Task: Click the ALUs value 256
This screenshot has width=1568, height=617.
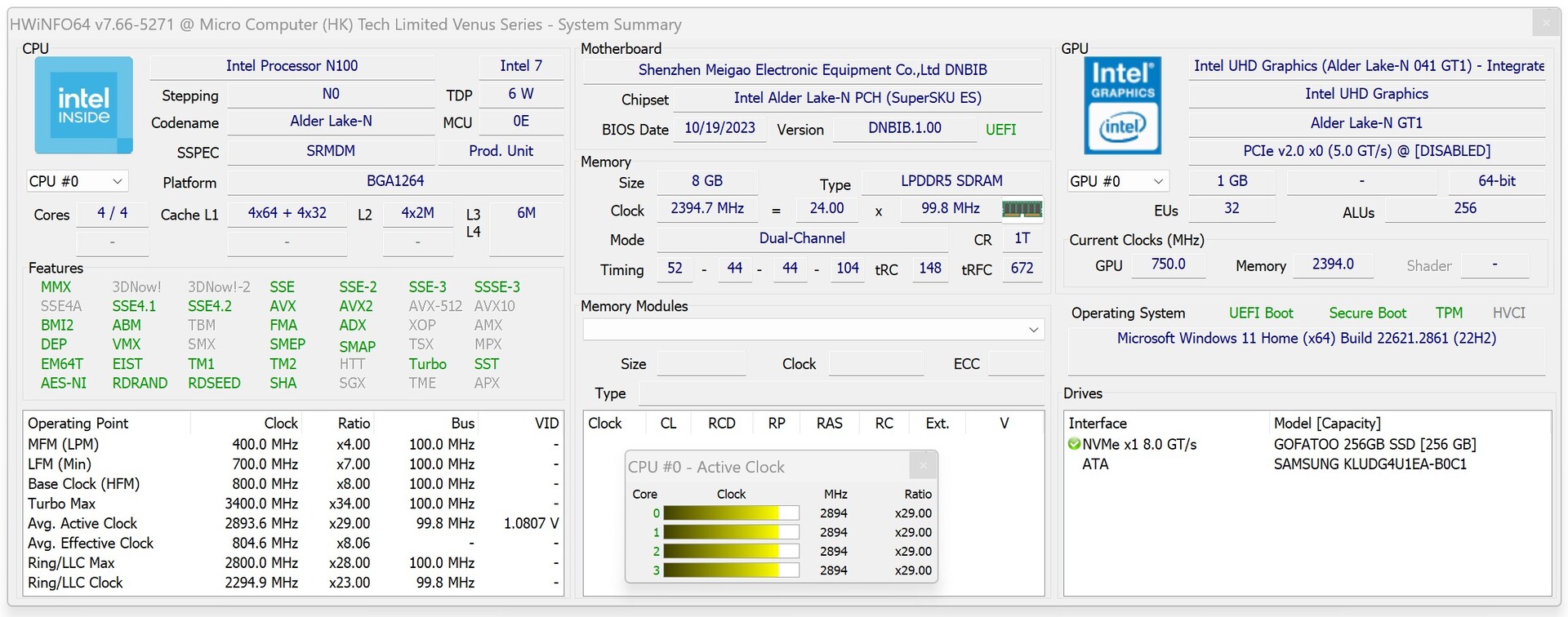Action: click(x=1465, y=209)
